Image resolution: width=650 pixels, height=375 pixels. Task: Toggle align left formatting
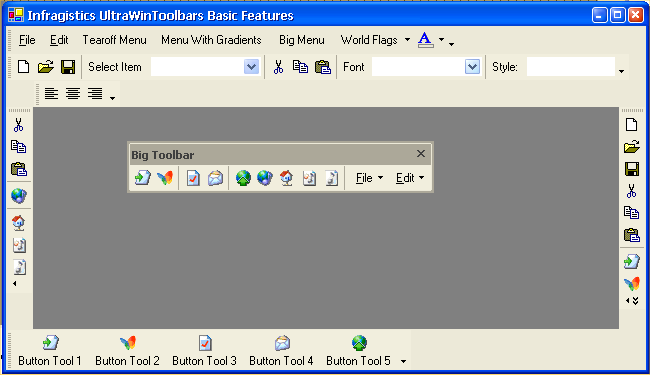coord(51,94)
